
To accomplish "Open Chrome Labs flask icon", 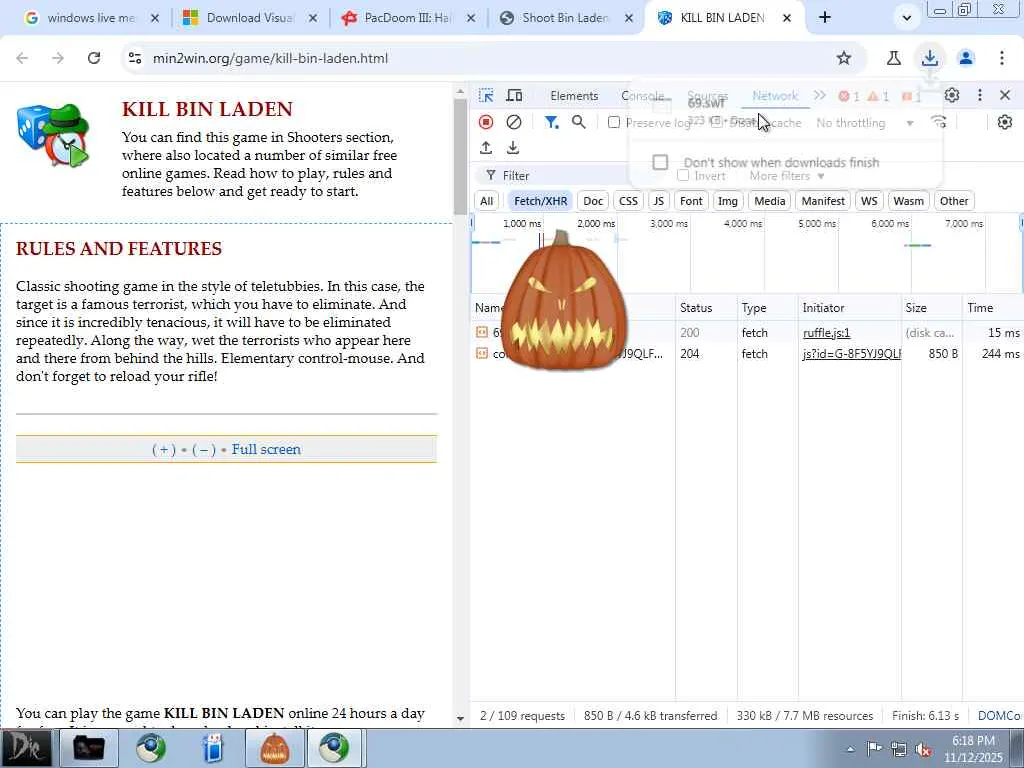I will [x=894, y=58].
